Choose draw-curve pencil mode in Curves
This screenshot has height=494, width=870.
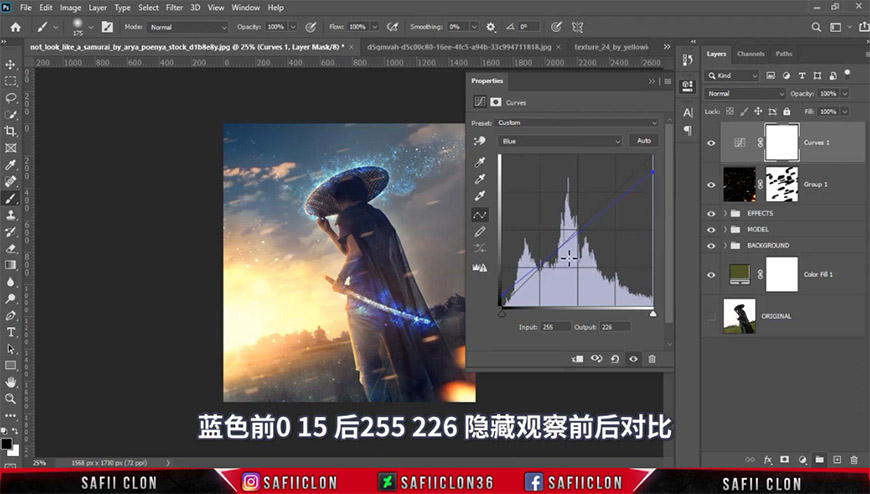click(x=479, y=231)
